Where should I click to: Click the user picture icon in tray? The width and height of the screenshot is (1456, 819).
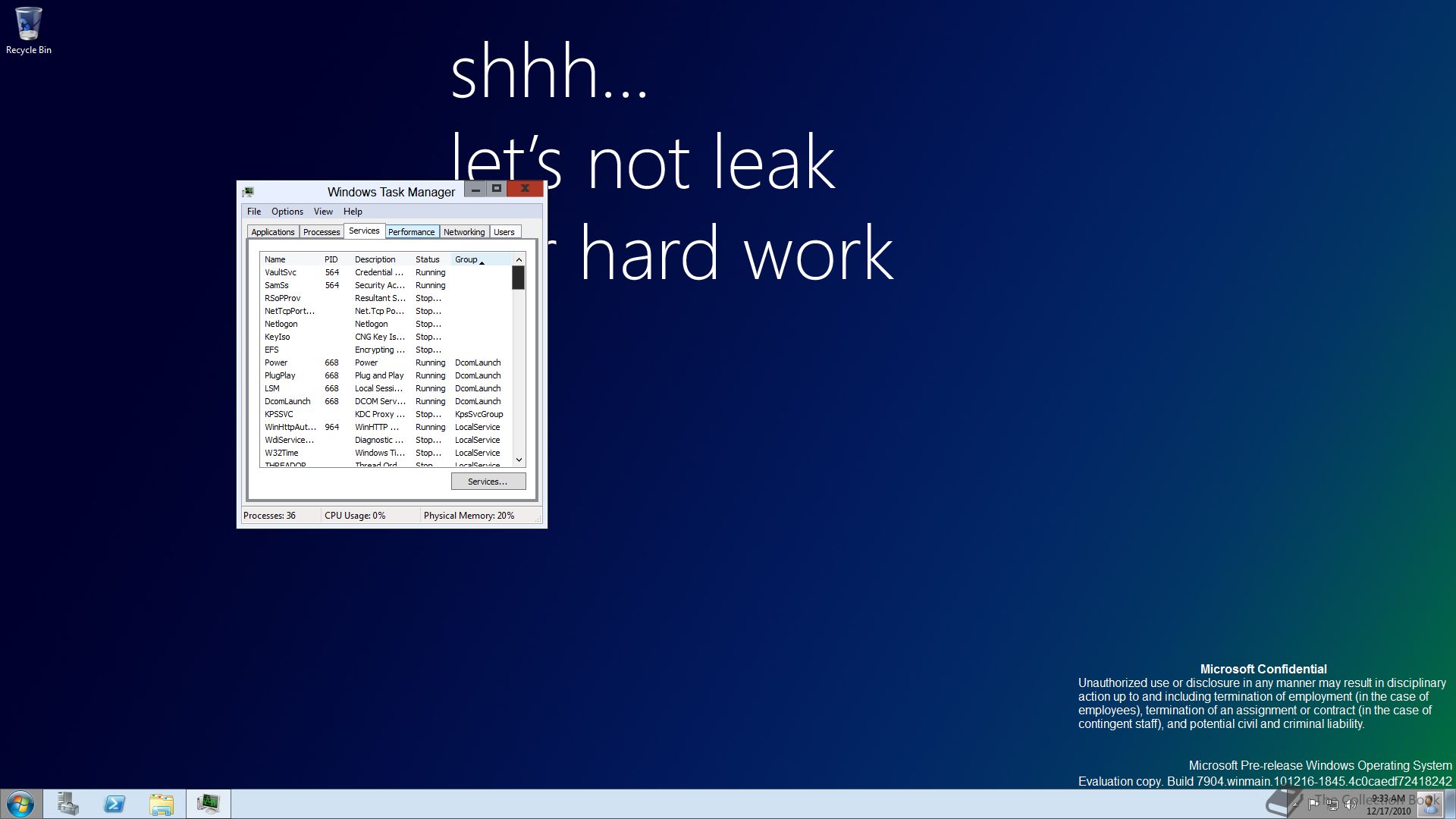pyautogui.click(x=1429, y=803)
